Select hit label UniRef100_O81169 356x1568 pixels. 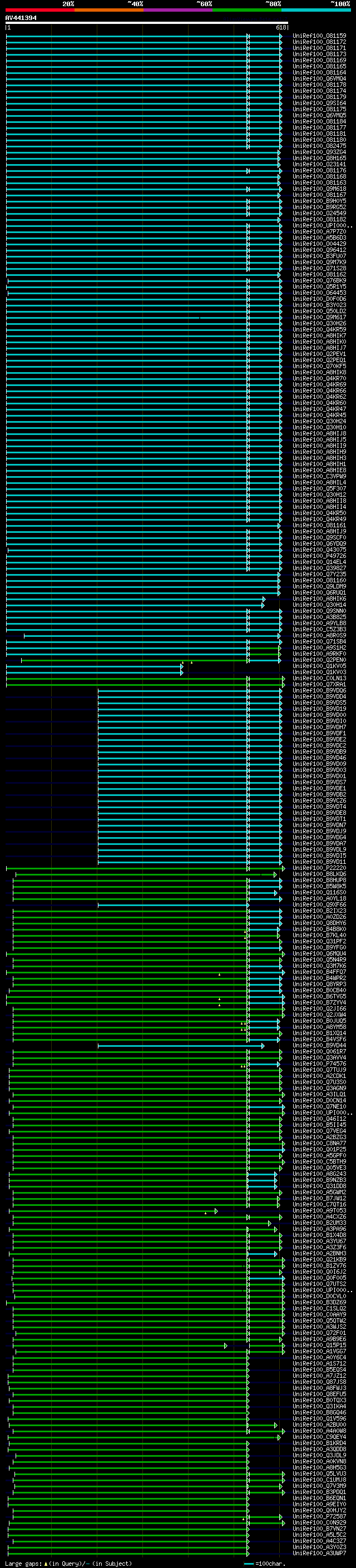(319, 60)
